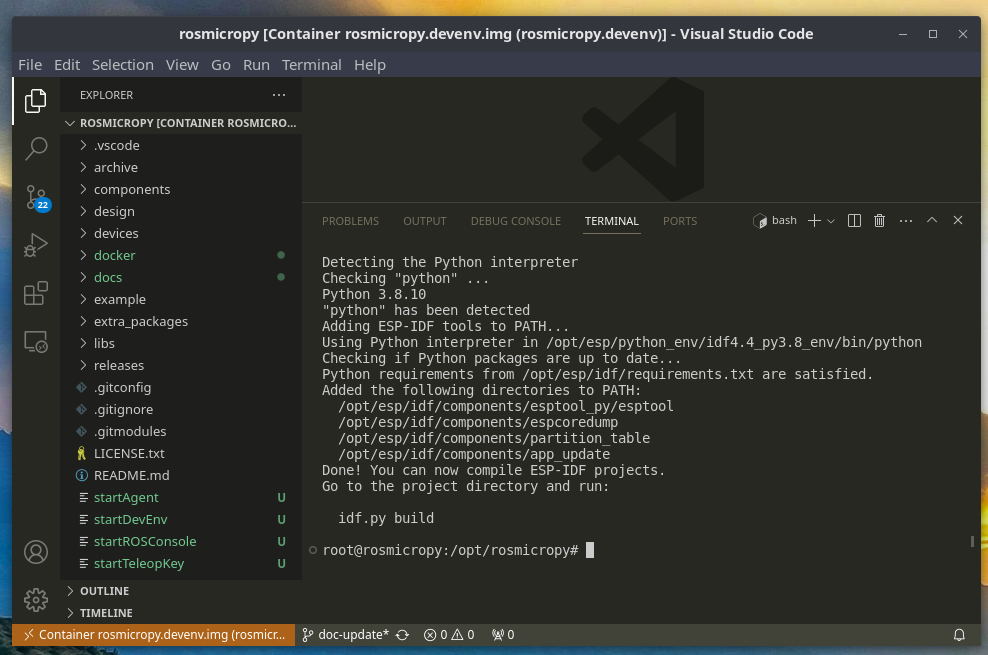
Task: Open the Terminal menu
Action: 312,65
